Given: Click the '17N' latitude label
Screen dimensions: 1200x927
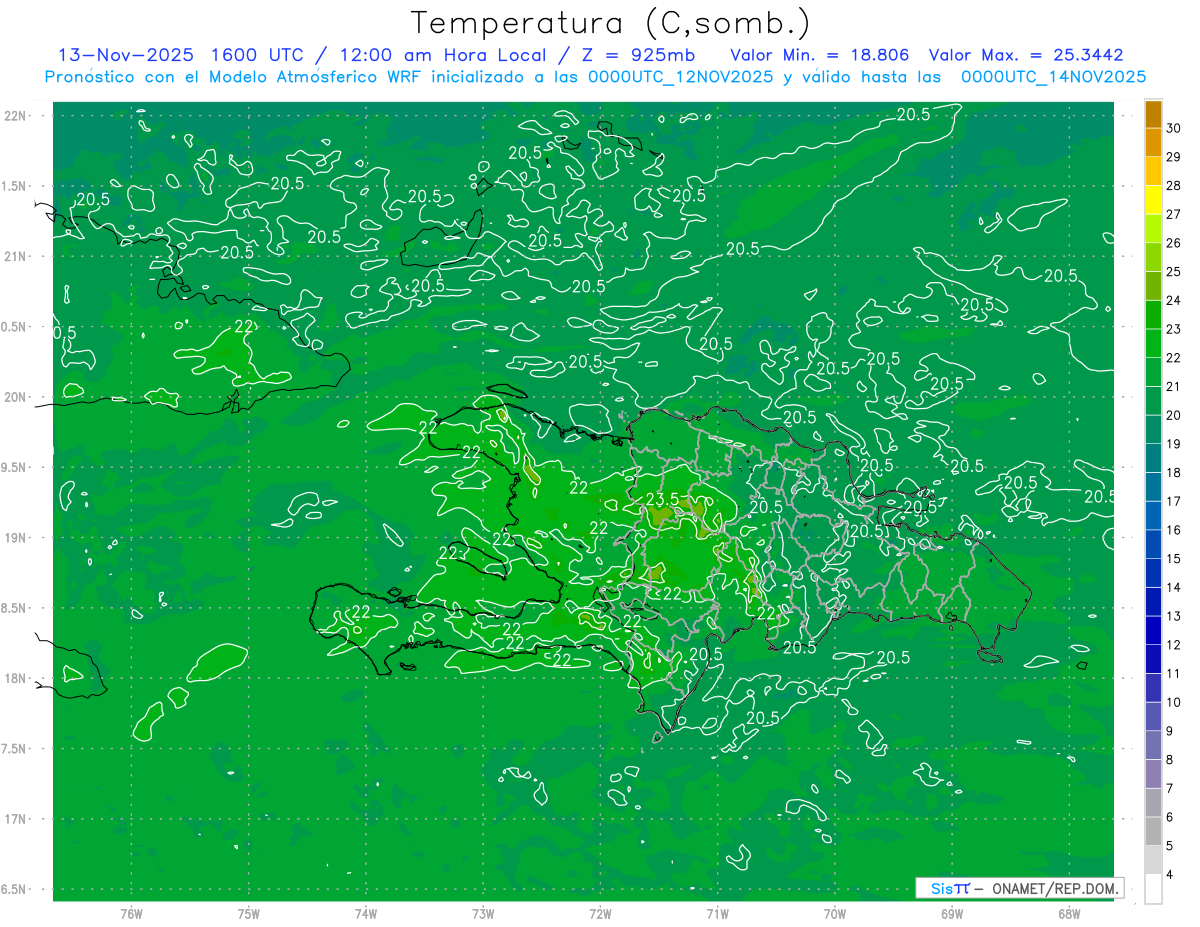Looking at the screenshot, I should (x=15, y=819).
